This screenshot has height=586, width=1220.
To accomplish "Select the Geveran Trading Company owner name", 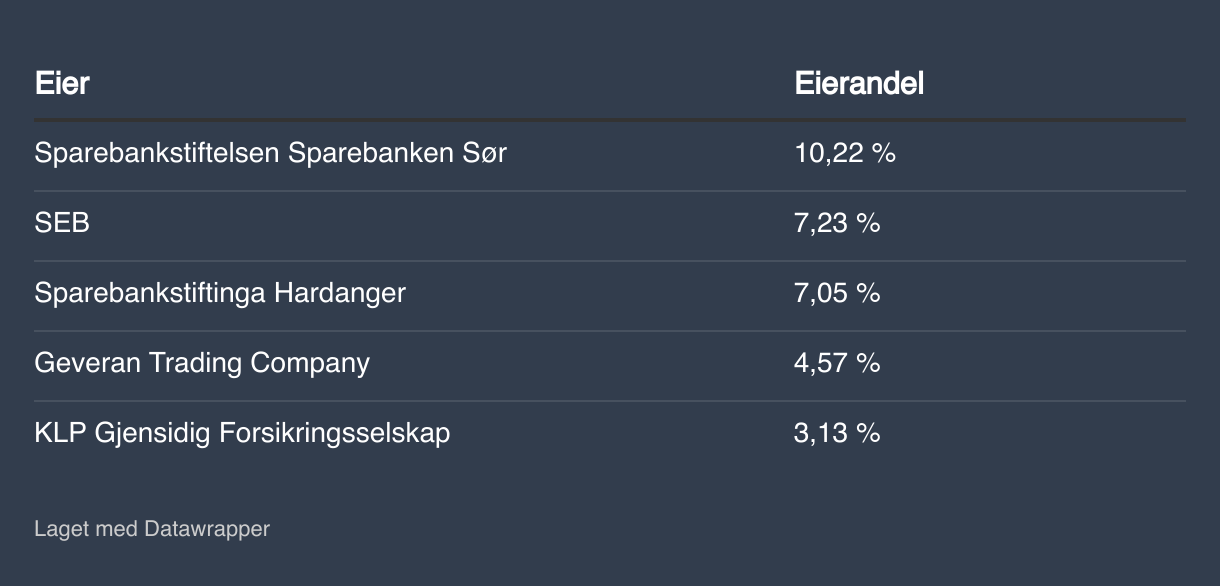I will pos(202,362).
